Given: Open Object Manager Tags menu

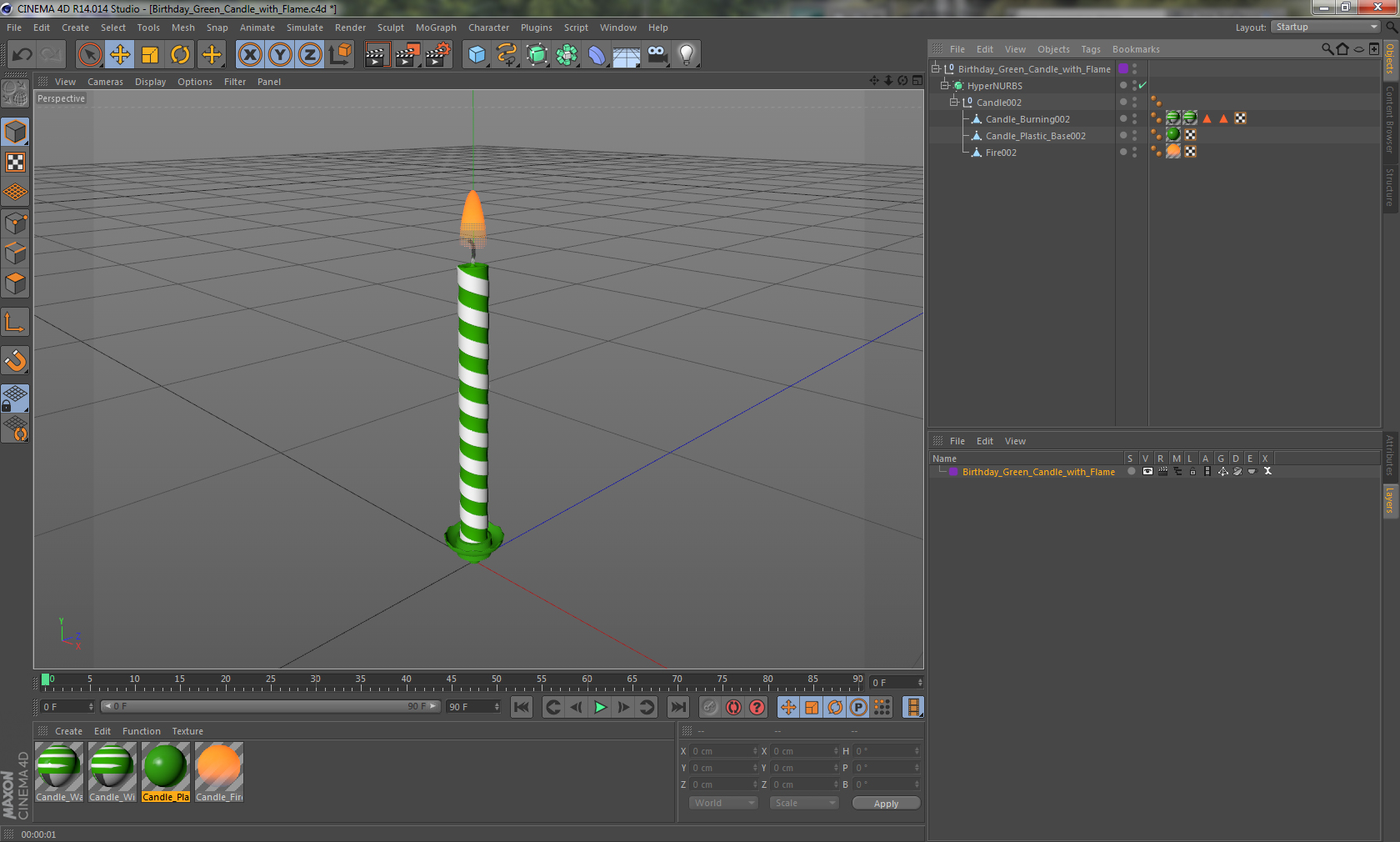Looking at the screenshot, I should [1091, 49].
